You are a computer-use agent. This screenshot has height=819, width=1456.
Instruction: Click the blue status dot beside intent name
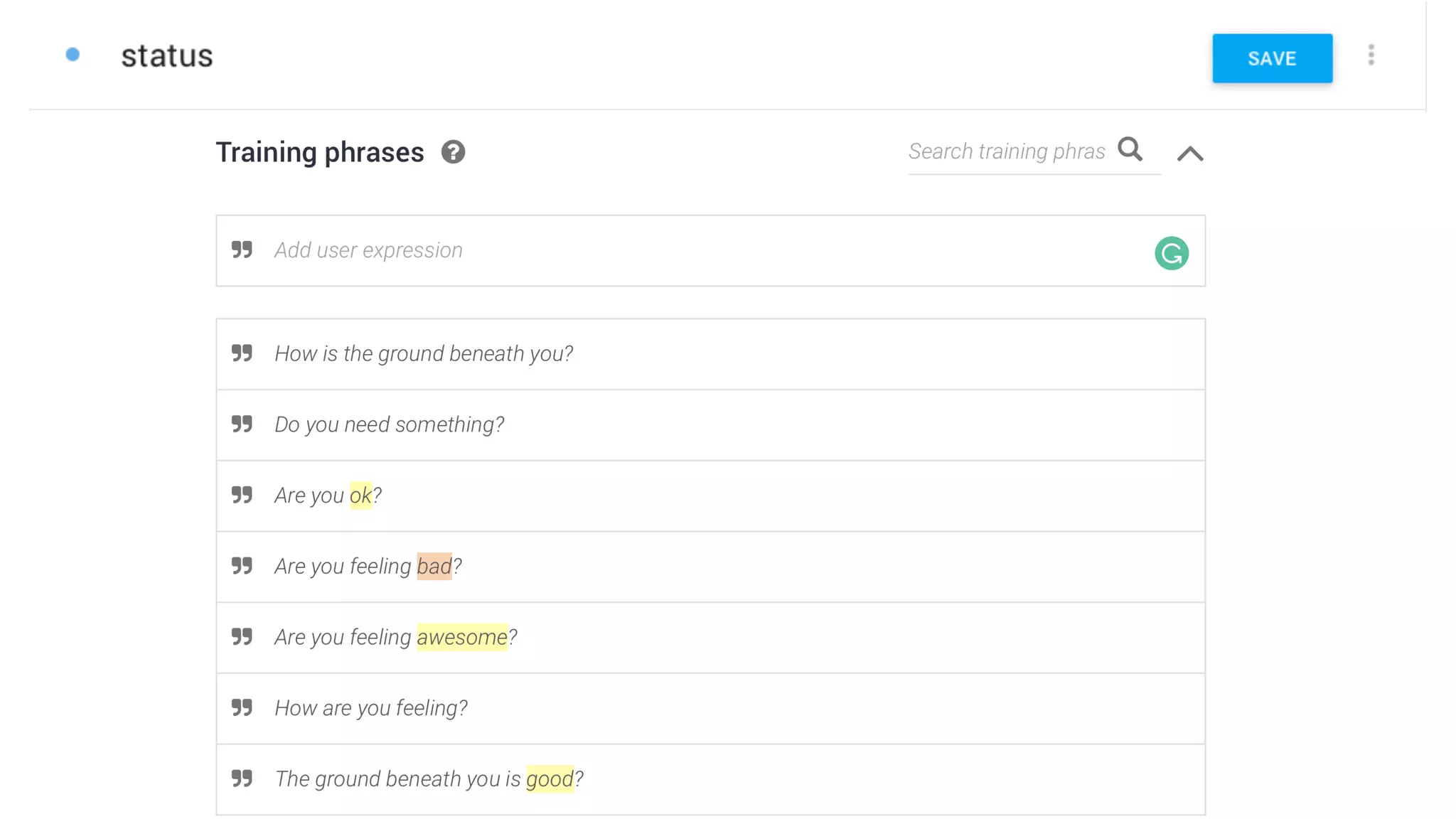click(x=73, y=55)
